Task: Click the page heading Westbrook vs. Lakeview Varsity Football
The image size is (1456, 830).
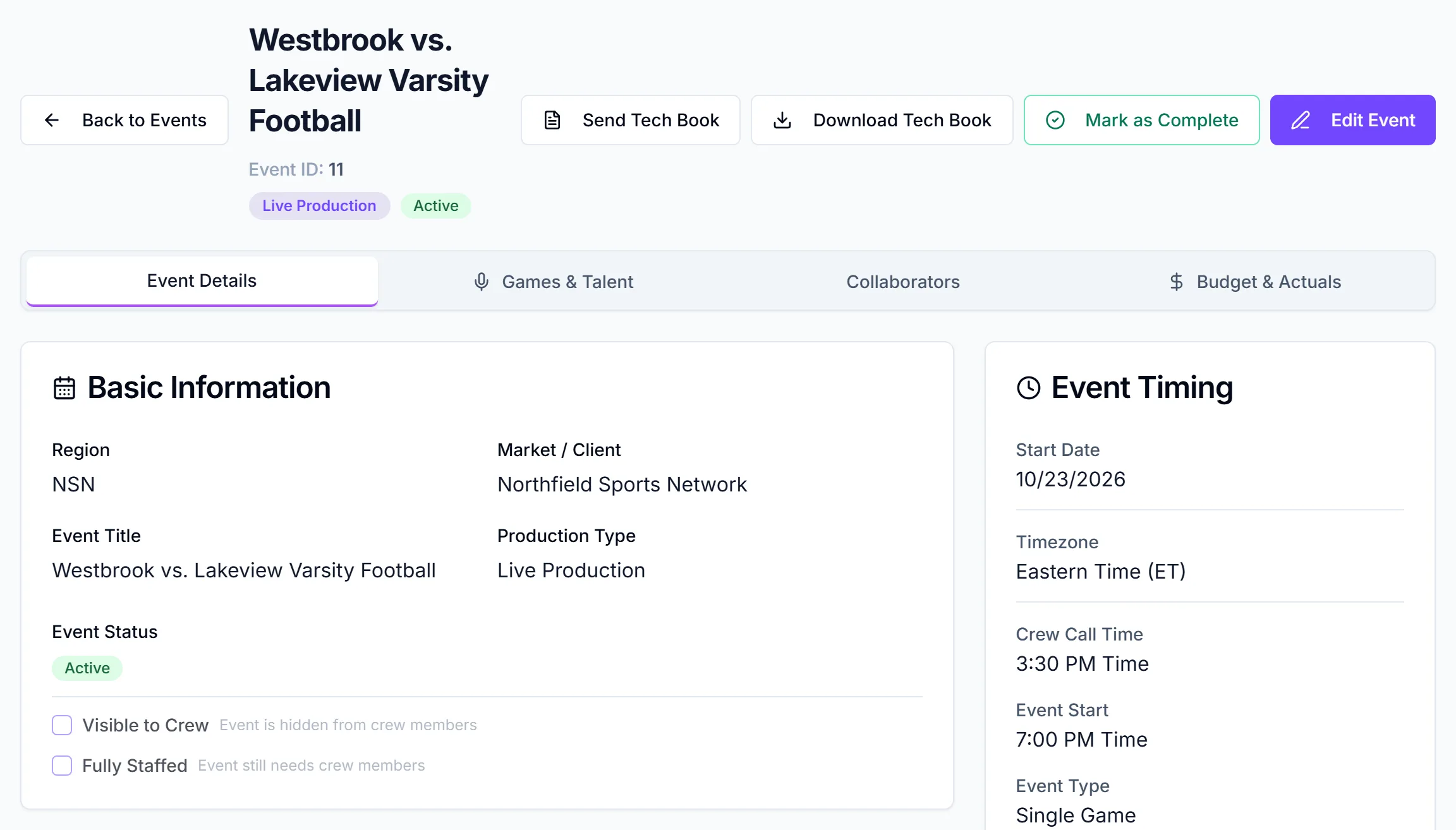Action: point(369,80)
